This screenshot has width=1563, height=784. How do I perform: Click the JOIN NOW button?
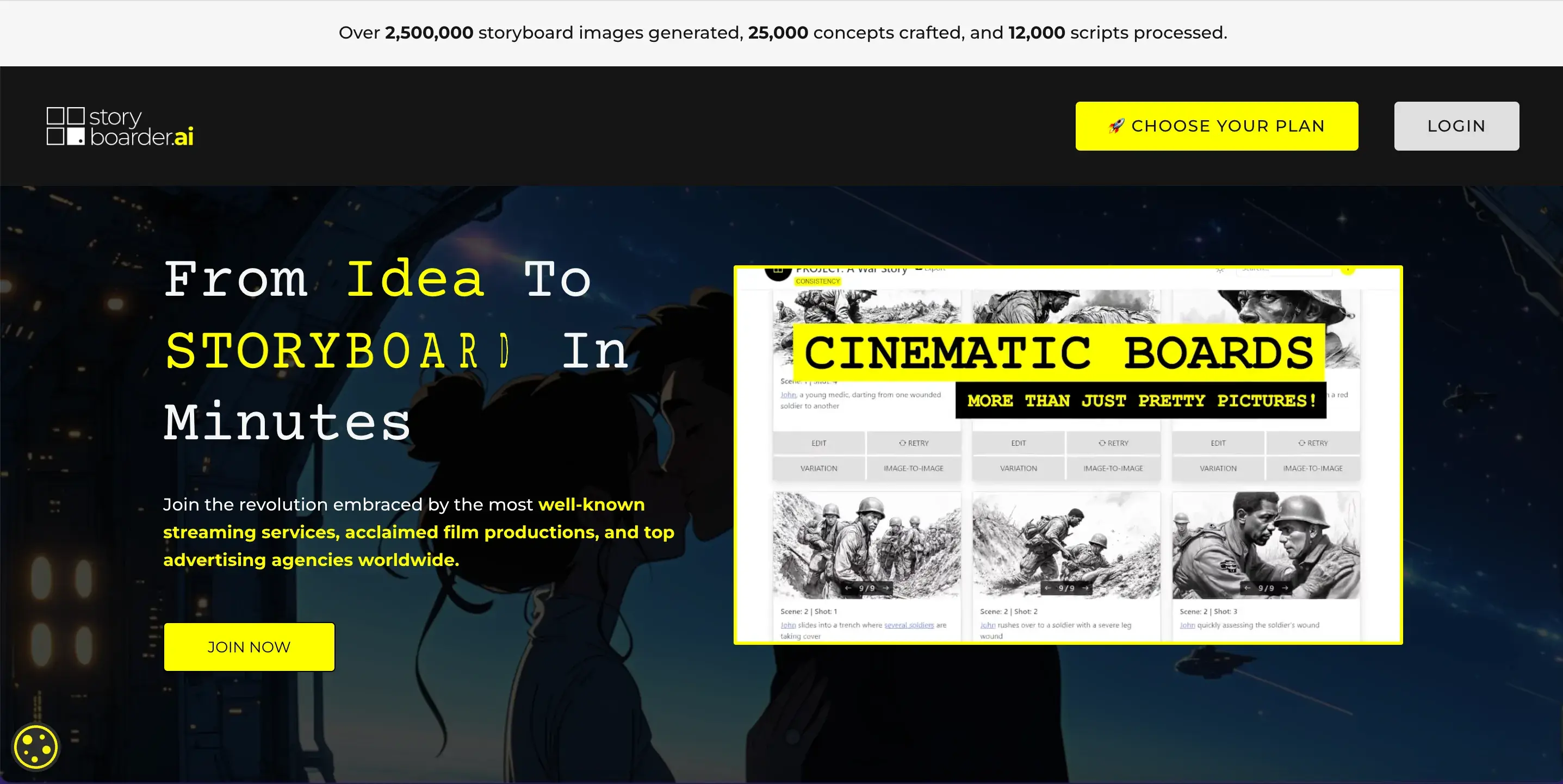[249, 647]
